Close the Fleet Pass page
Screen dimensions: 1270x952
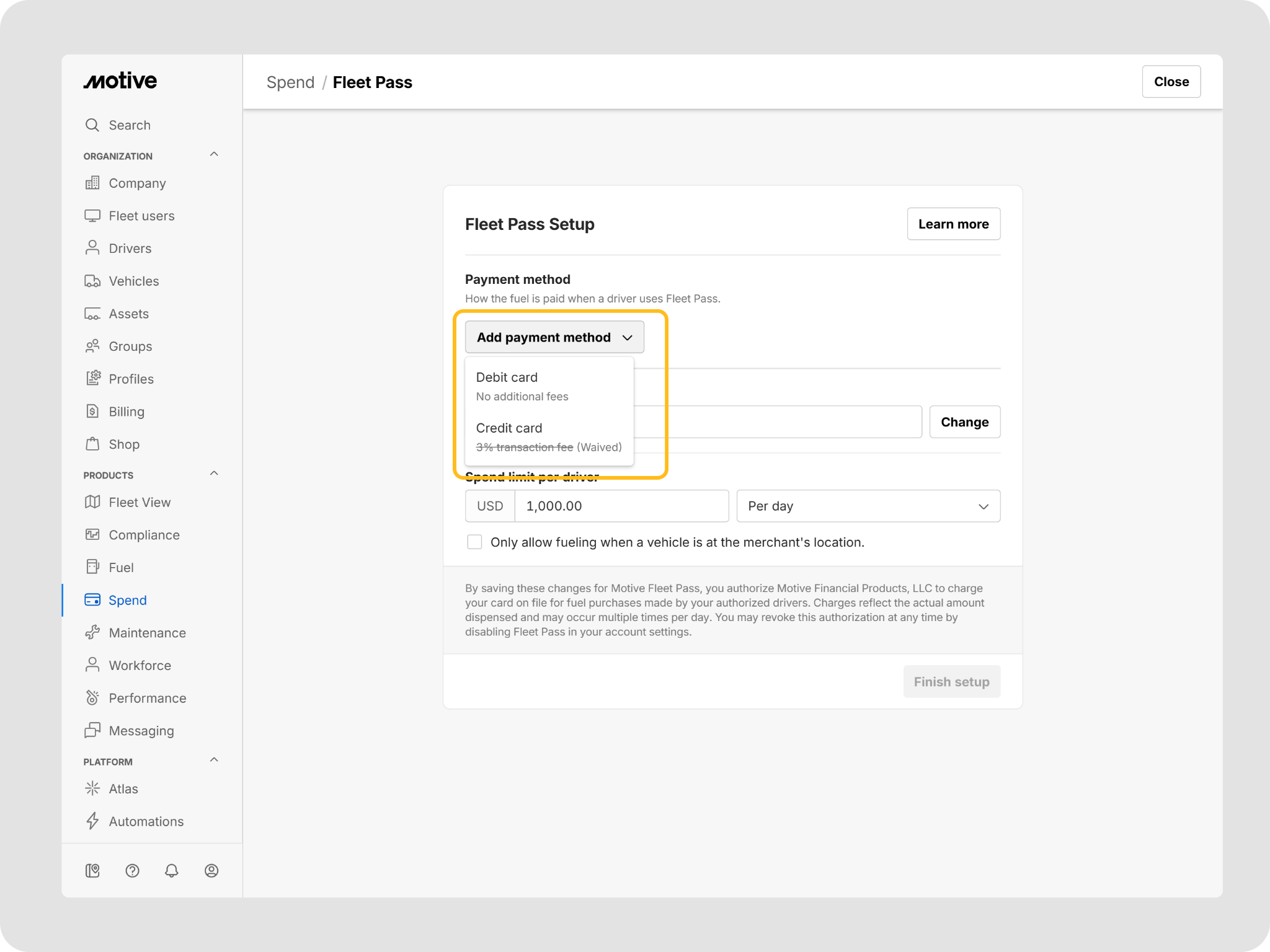coord(1171,82)
